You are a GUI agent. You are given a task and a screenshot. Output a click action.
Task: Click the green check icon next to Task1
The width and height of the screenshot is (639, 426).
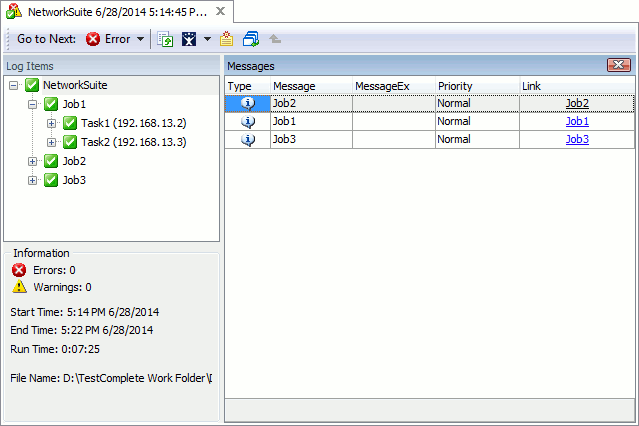(70, 123)
